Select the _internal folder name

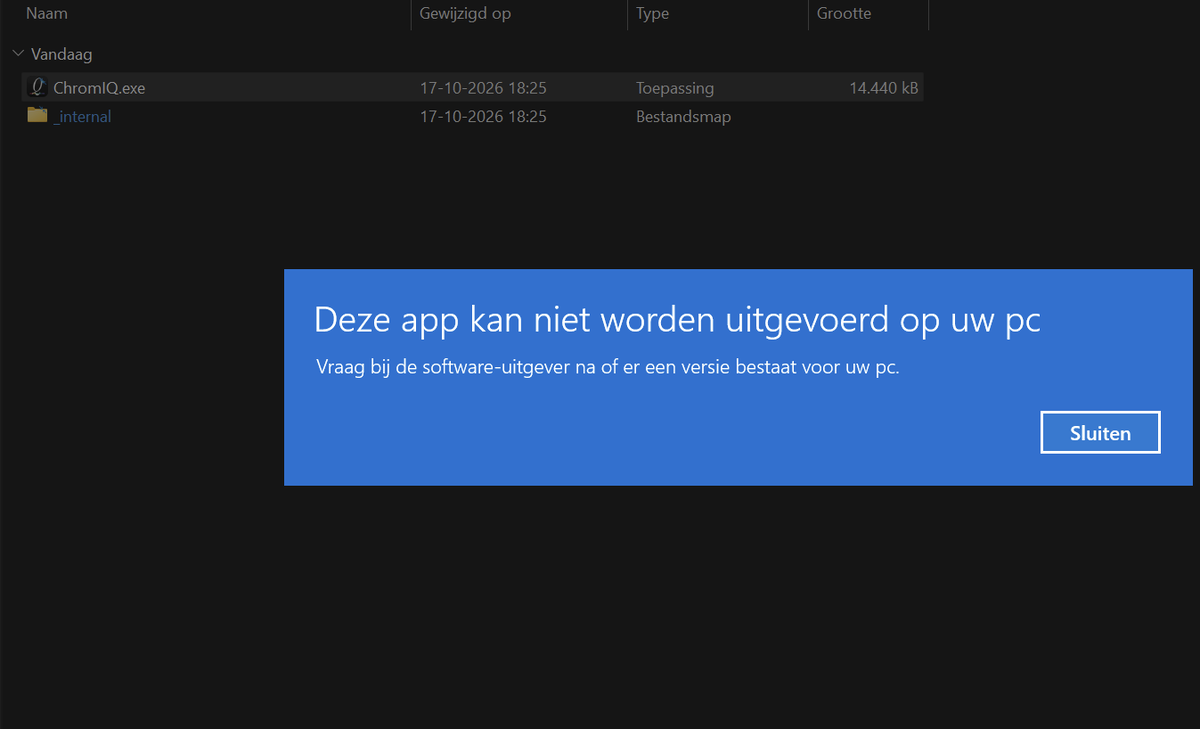82,117
